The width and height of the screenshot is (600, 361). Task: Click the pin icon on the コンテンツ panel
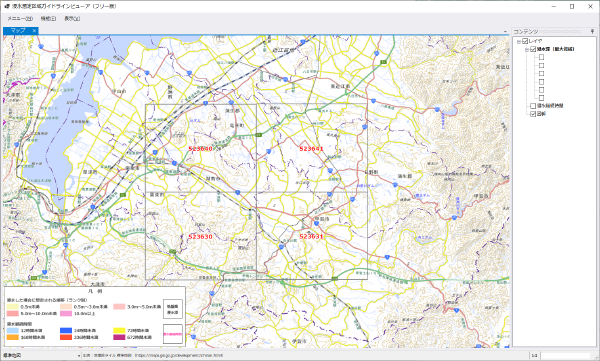click(x=592, y=31)
